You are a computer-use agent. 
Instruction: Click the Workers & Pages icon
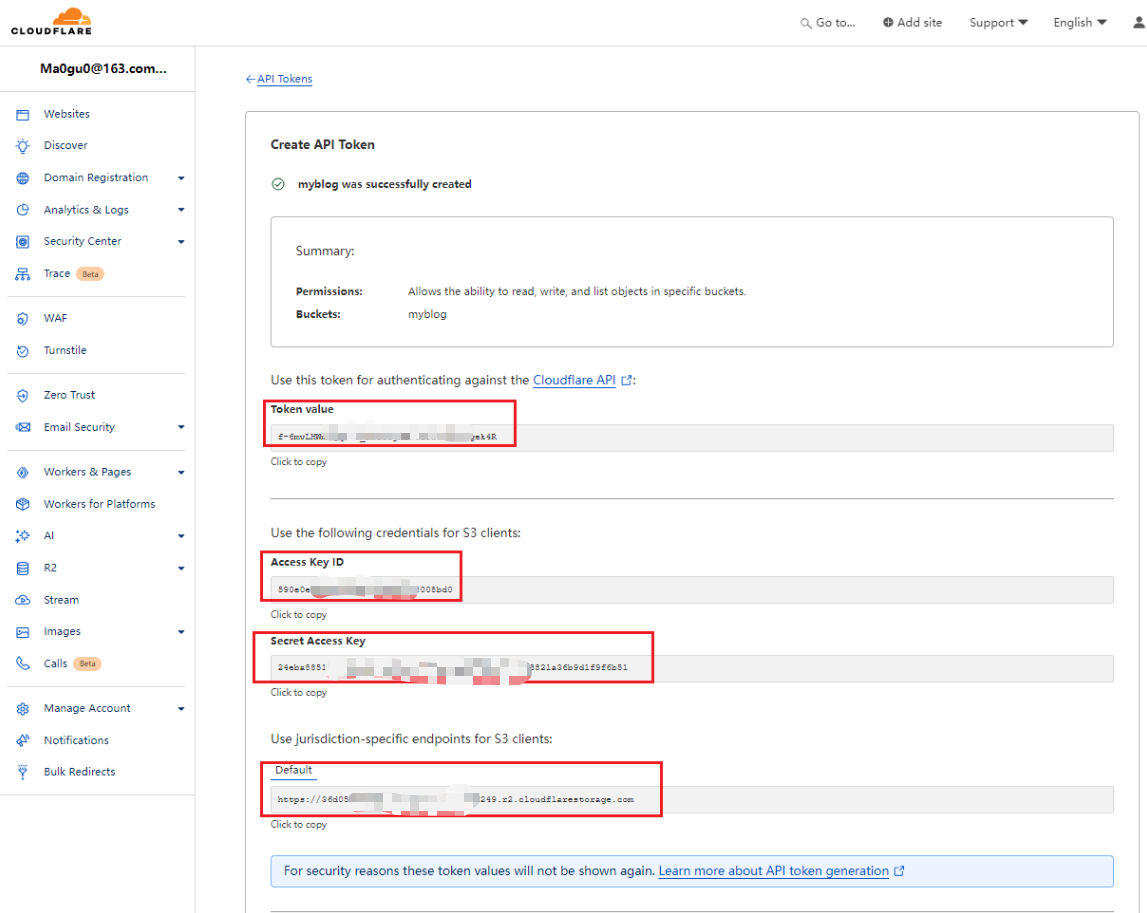(23, 473)
